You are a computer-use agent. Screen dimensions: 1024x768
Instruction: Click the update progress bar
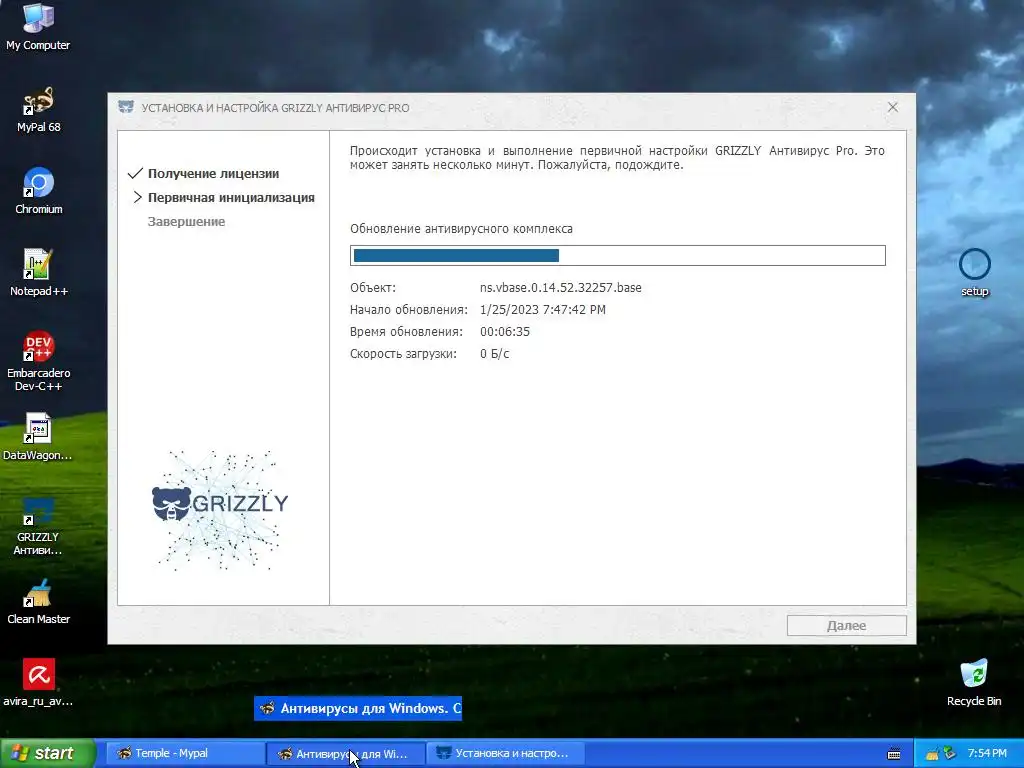pyautogui.click(x=618, y=255)
